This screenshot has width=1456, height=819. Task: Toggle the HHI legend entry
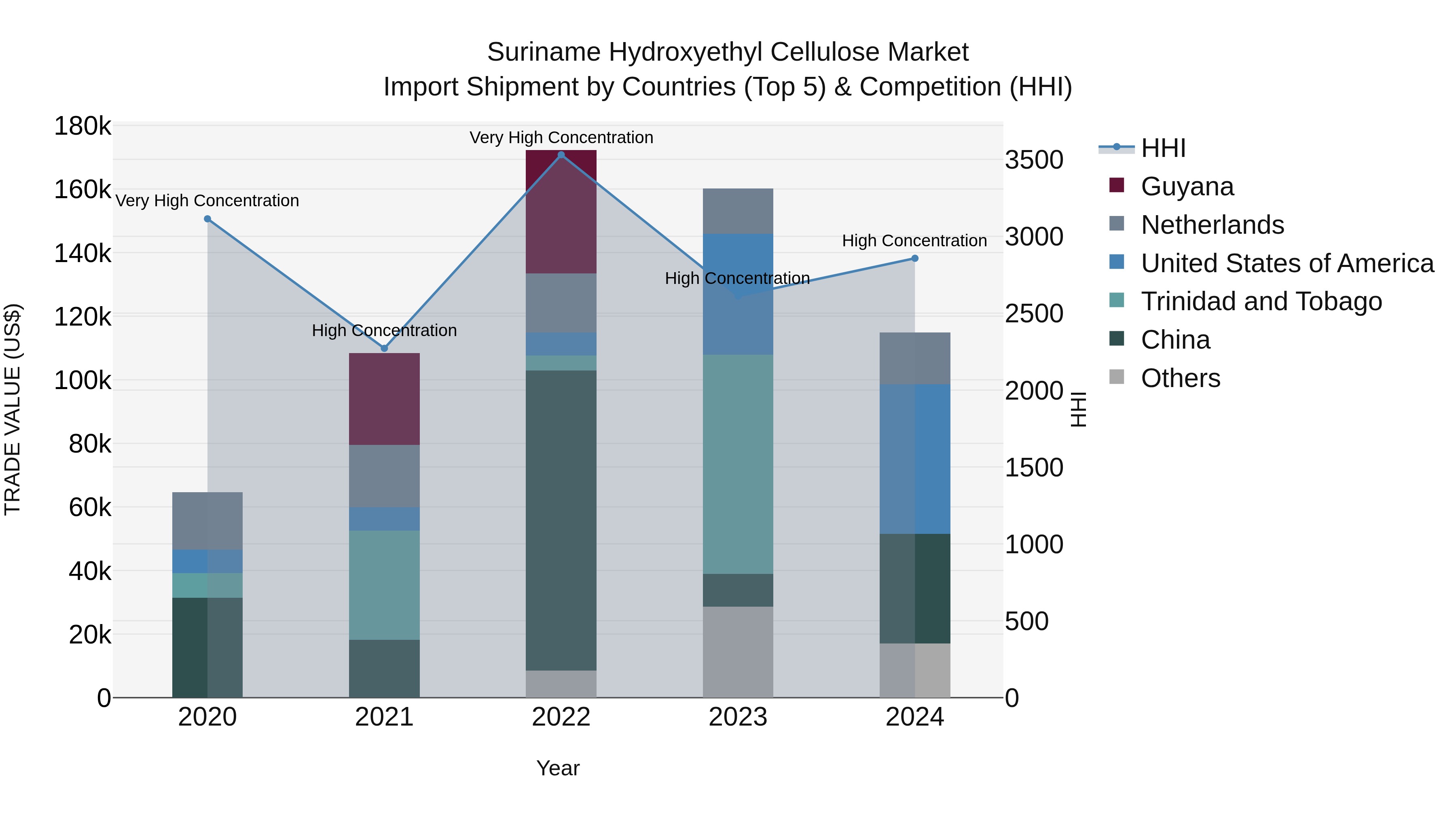click(1142, 148)
